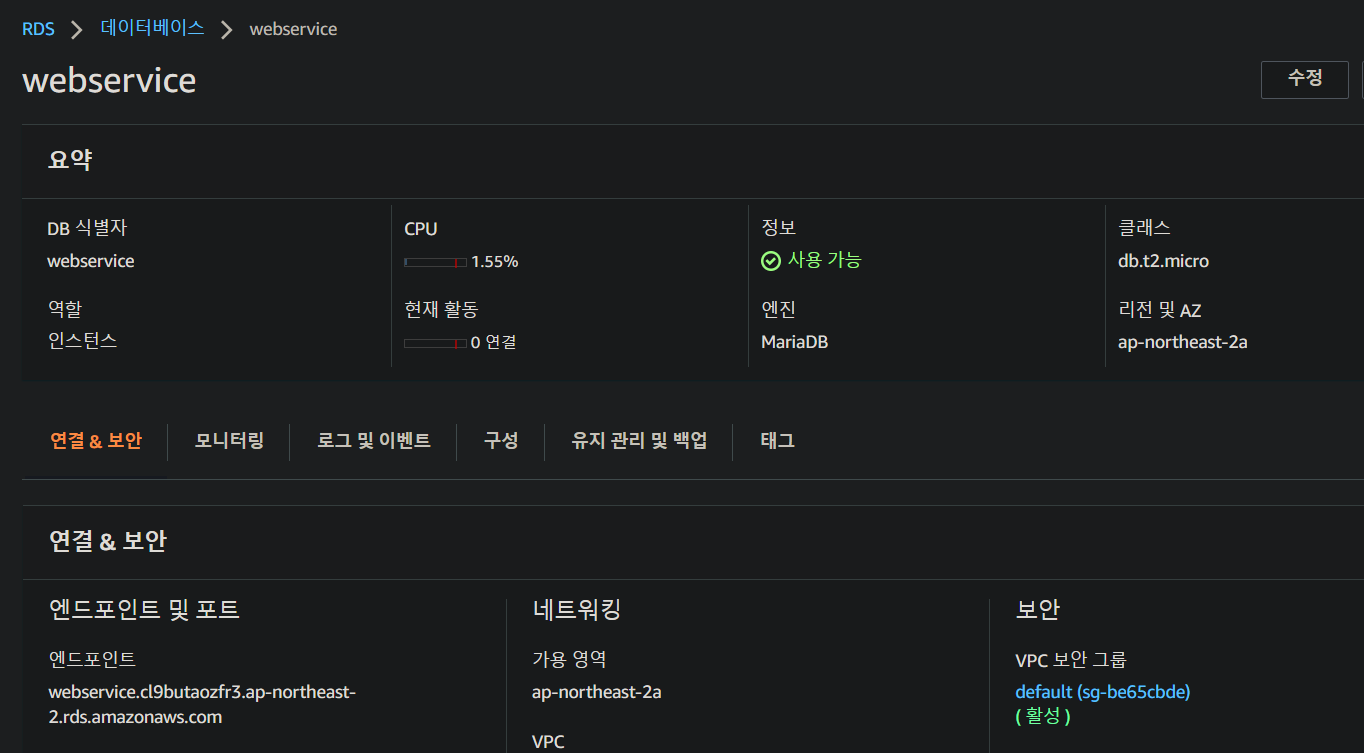Image resolution: width=1364 pixels, height=753 pixels.
Task: Select the webservice endpoint address text
Action: (x=200, y=703)
